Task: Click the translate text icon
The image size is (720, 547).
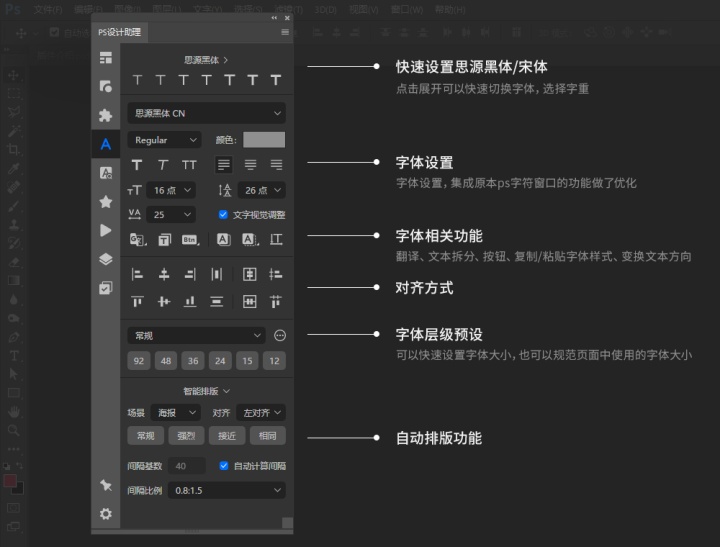Action: pos(137,239)
